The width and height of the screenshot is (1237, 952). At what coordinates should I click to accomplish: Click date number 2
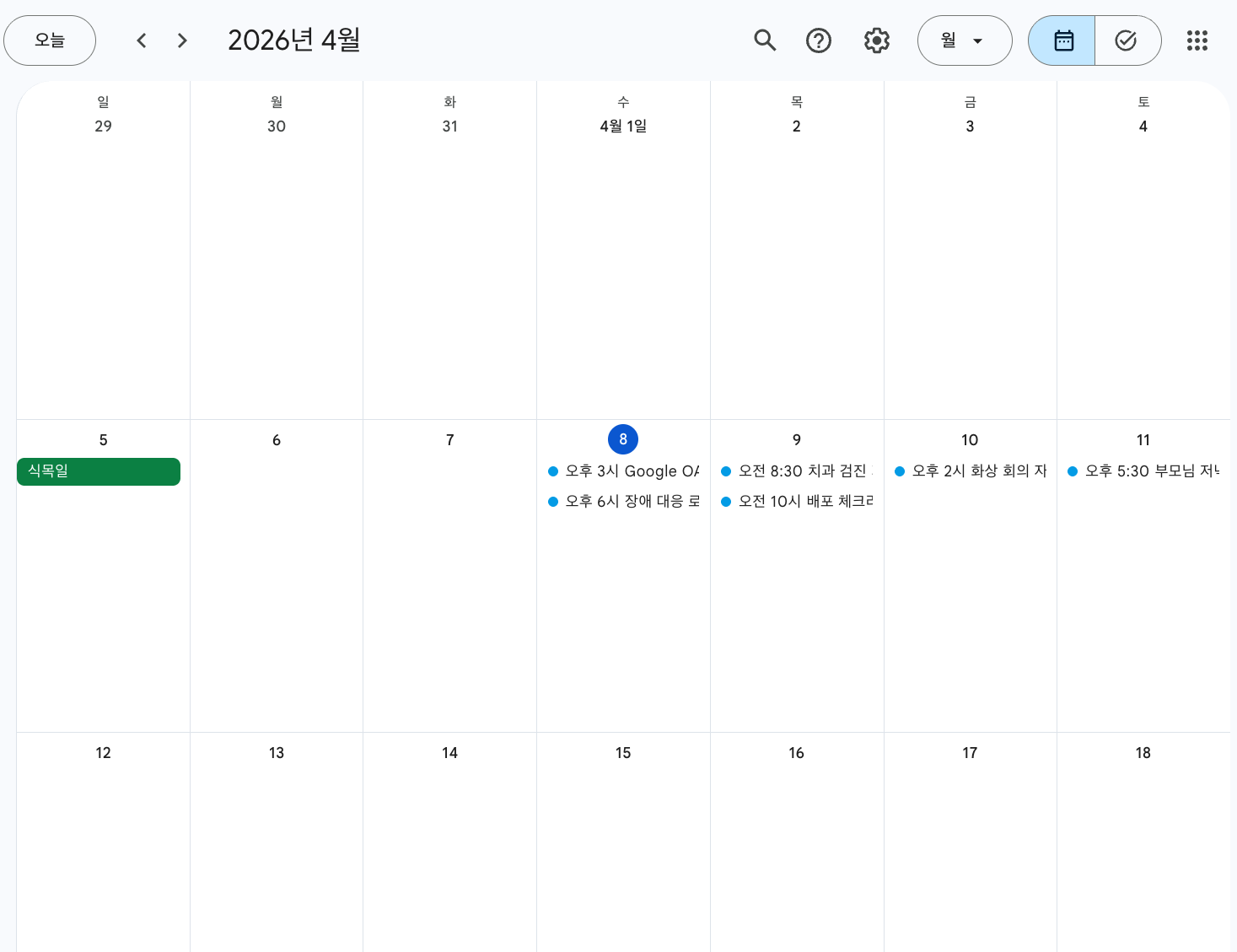coord(797,126)
